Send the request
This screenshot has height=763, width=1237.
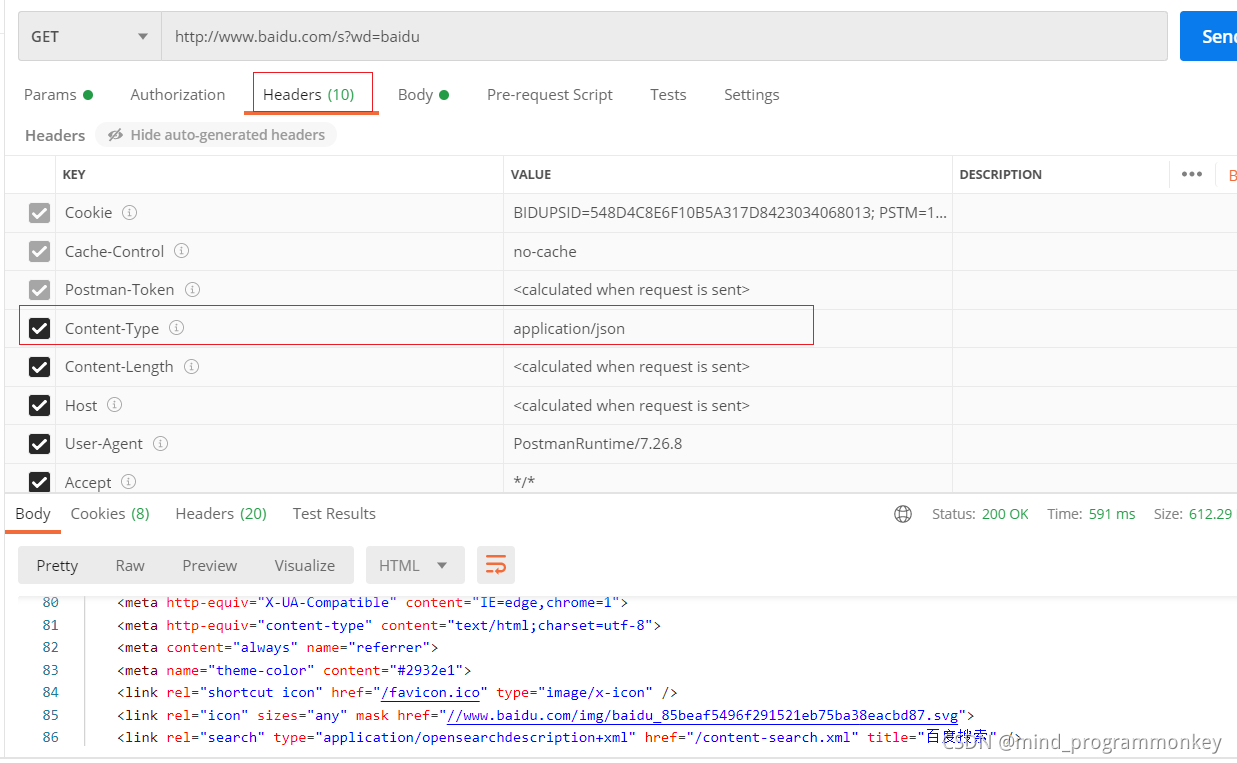tap(1208, 36)
